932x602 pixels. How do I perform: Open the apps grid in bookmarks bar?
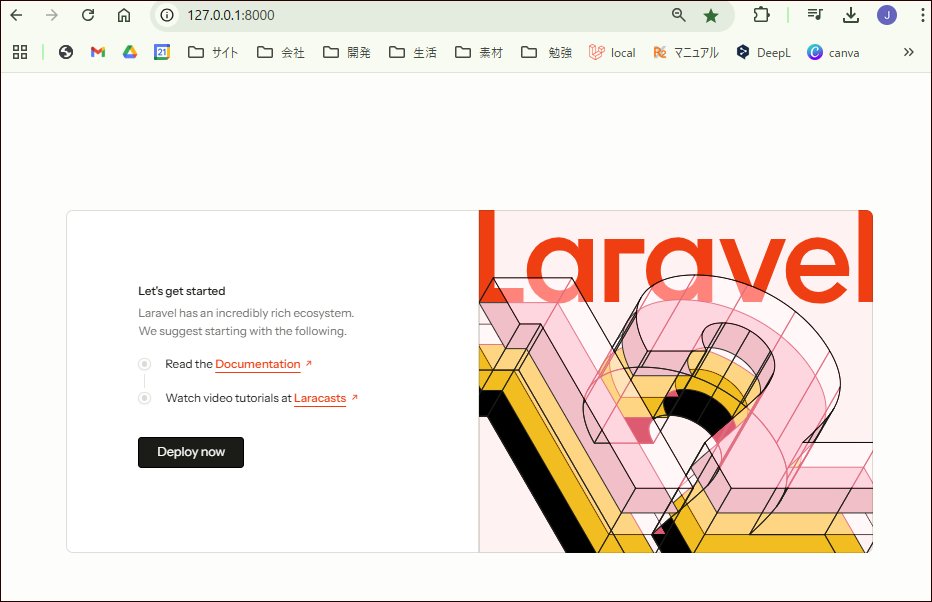20,52
